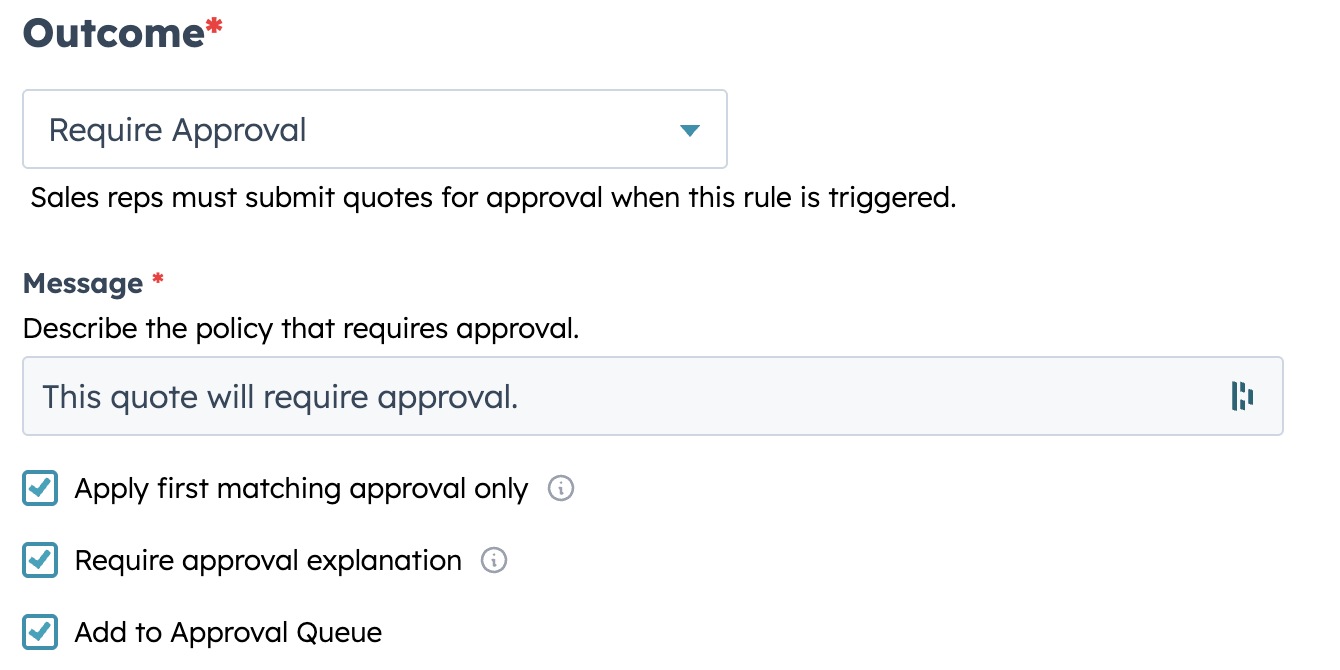Click the Outcome section heading
The height and width of the screenshot is (670, 1340).
pyautogui.click(x=113, y=33)
